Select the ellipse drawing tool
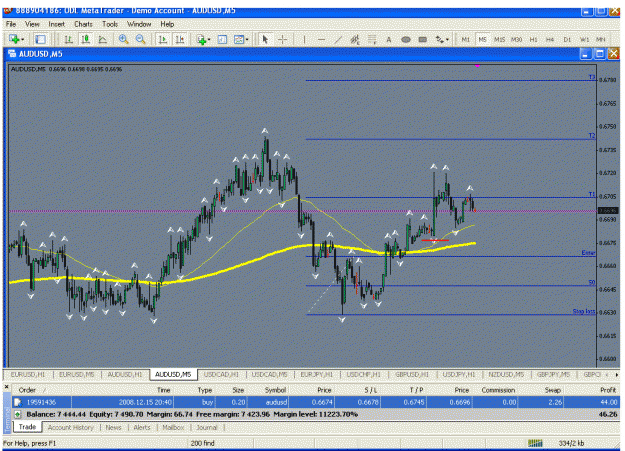 pos(406,39)
